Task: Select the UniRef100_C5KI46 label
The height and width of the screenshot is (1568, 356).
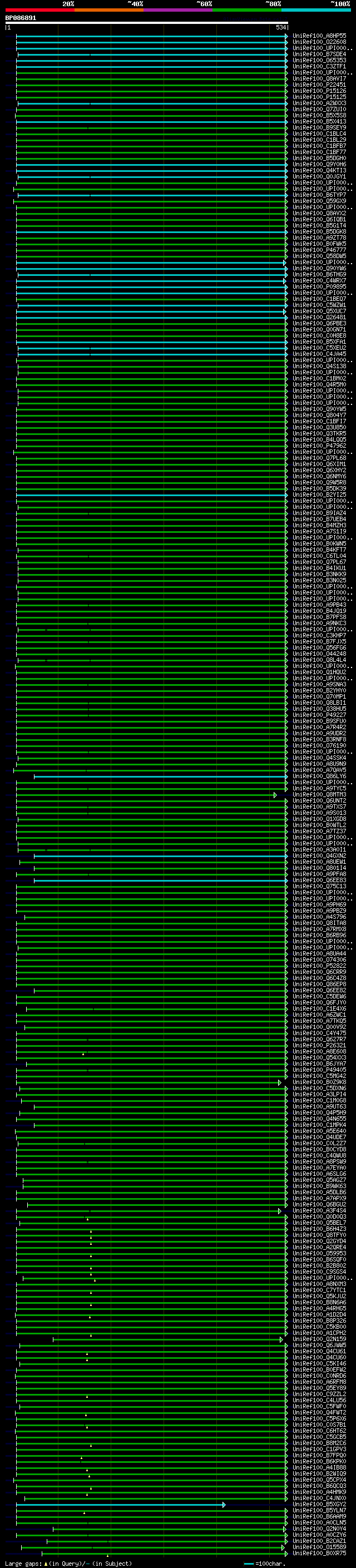Action: click(319, 1364)
